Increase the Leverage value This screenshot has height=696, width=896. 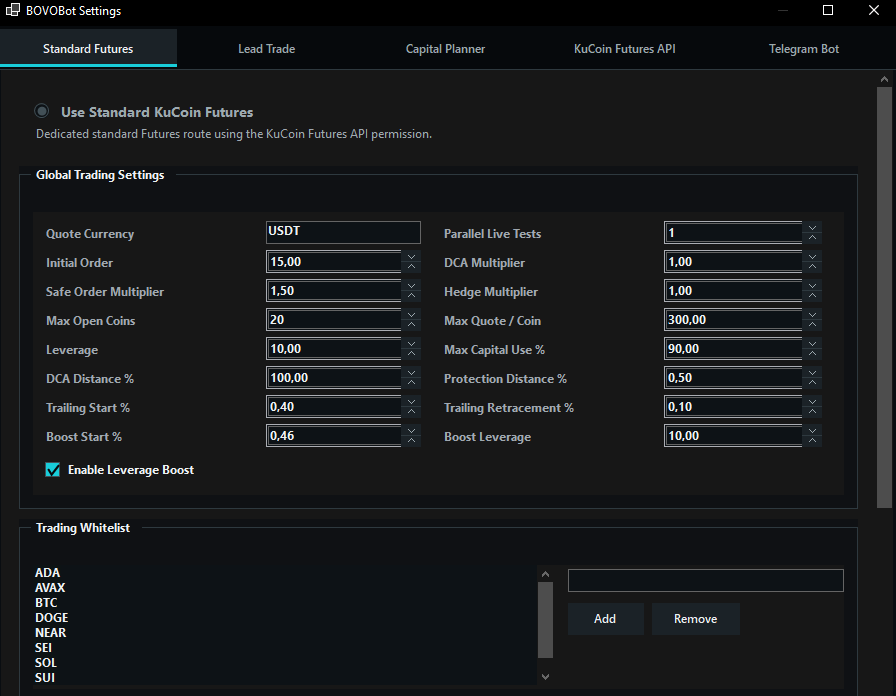411,354
